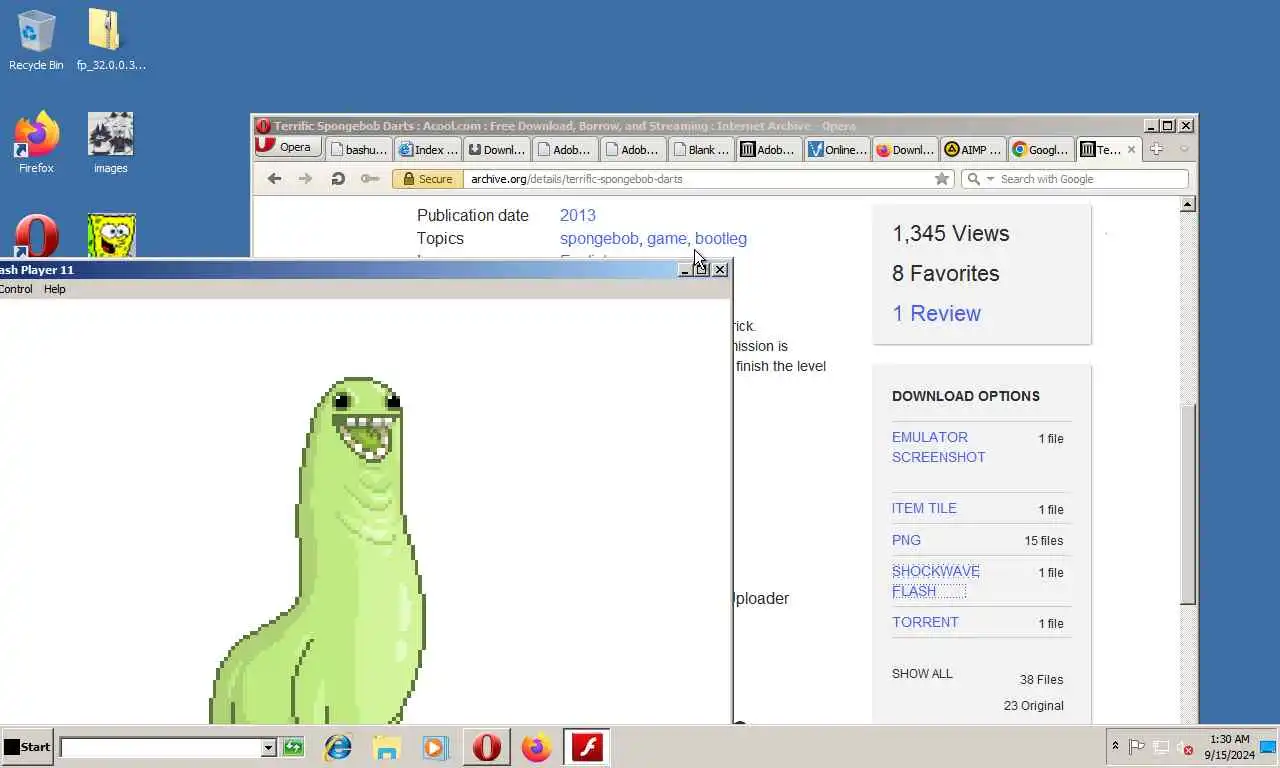Open the TORRENT download link
This screenshot has width=1280, height=768.
point(925,622)
